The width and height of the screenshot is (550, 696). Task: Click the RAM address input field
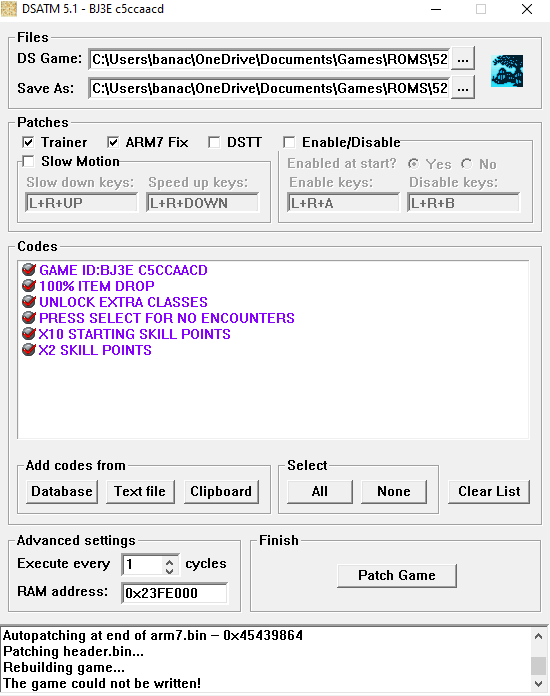click(x=174, y=593)
